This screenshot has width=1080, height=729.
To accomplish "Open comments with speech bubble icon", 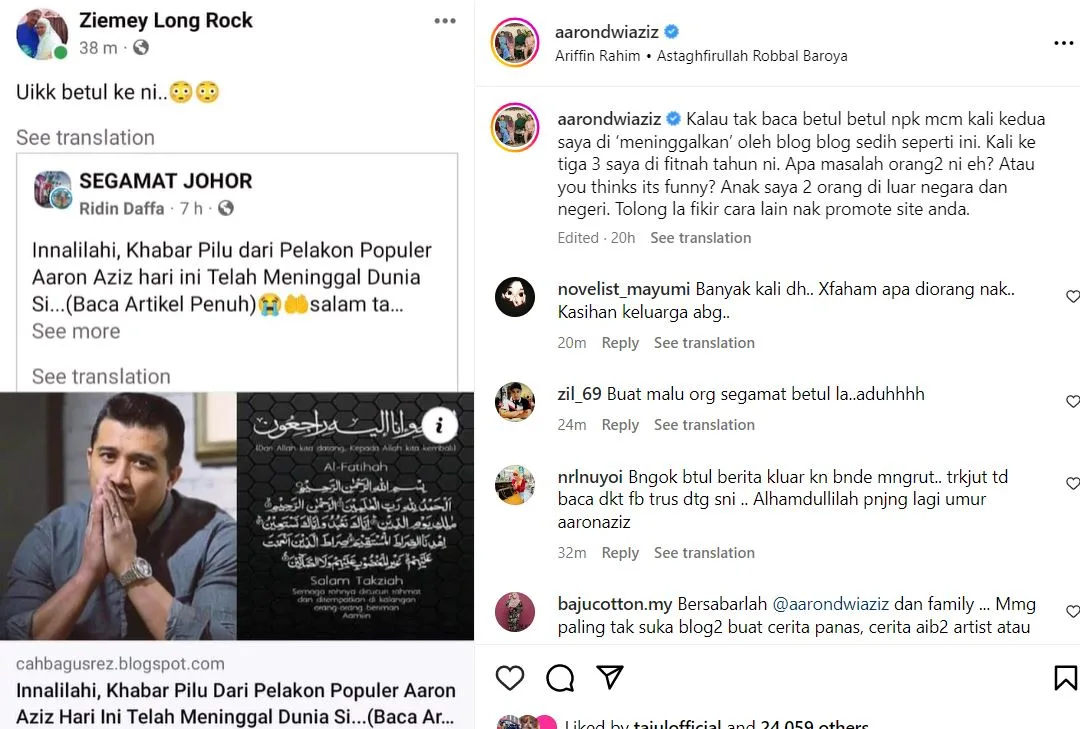I will pyautogui.click(x=560, y=678).
